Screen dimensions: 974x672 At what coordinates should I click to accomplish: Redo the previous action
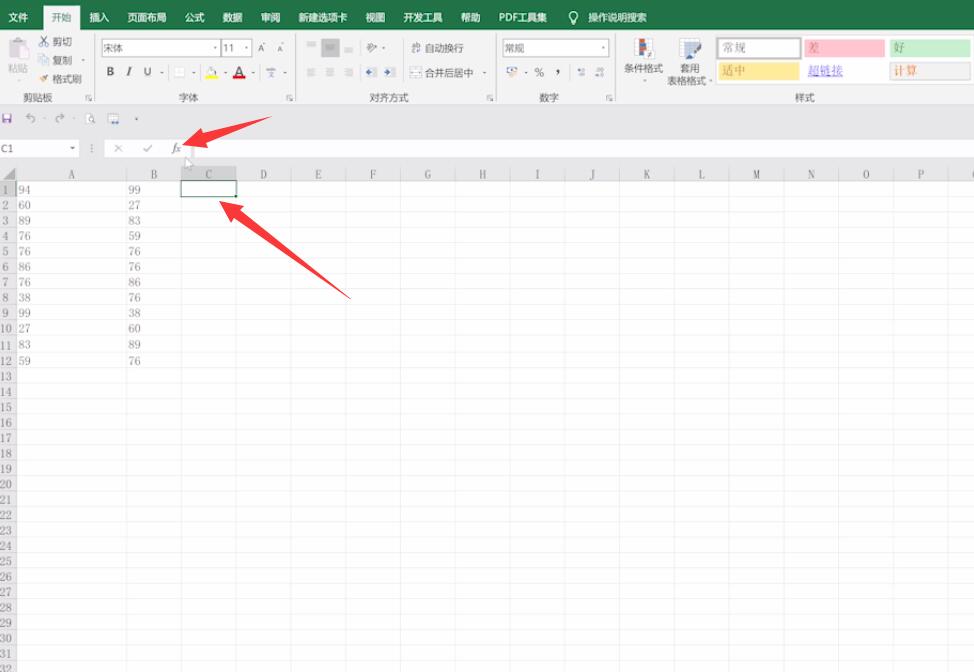60,119
